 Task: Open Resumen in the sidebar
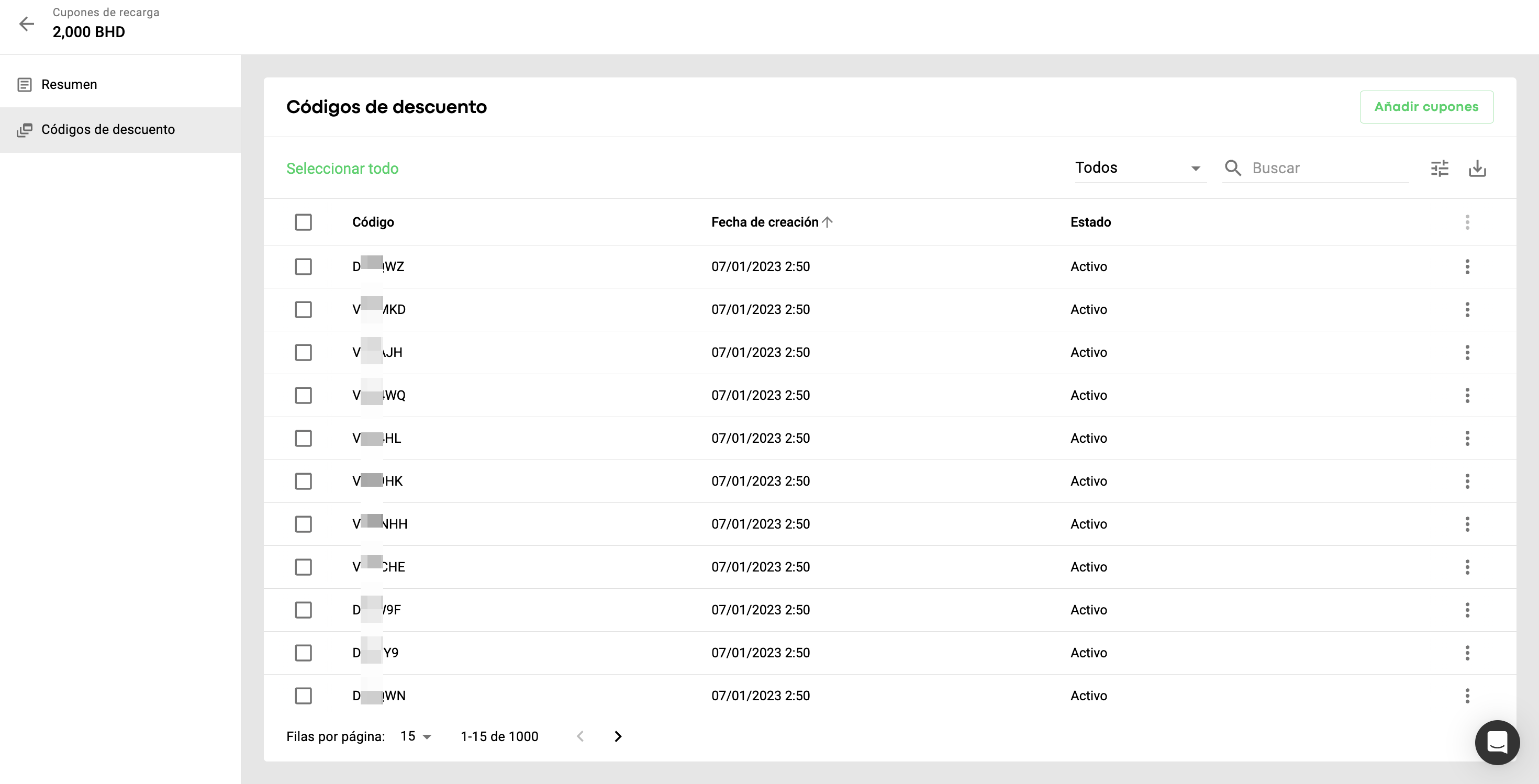(x=69, y=85)
